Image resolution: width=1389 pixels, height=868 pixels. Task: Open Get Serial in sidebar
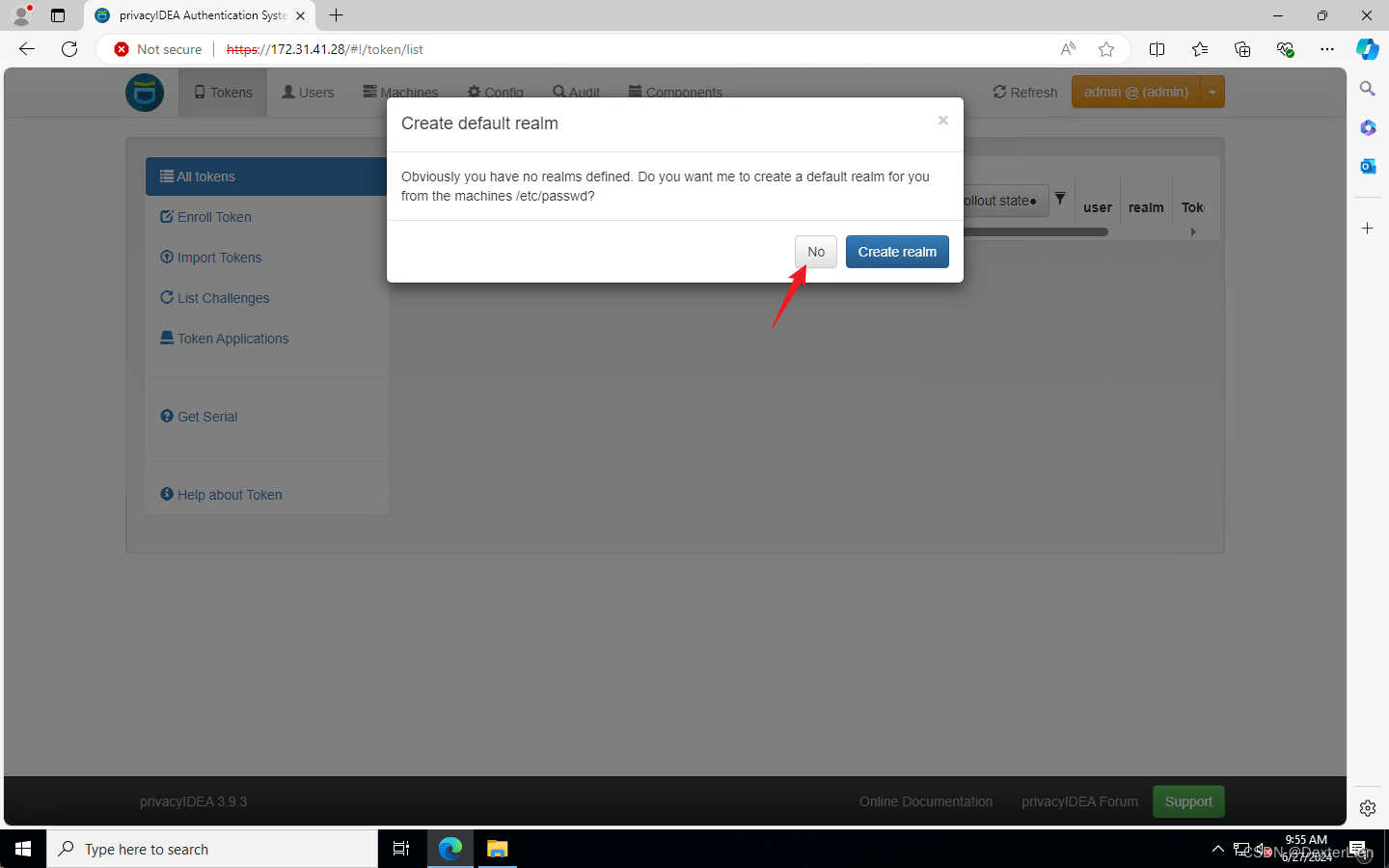[x=199, y=417]
